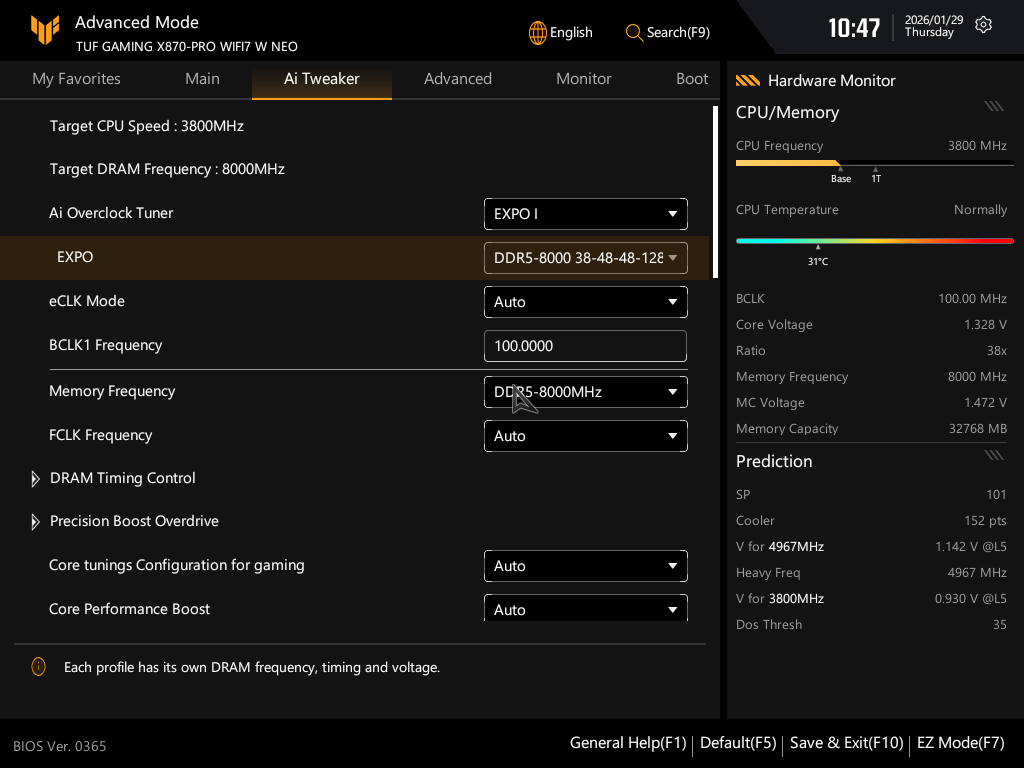This screenshot has width=1024, height=768.
Task: Open the Memory Frequency dropdown
Action: 585,392
